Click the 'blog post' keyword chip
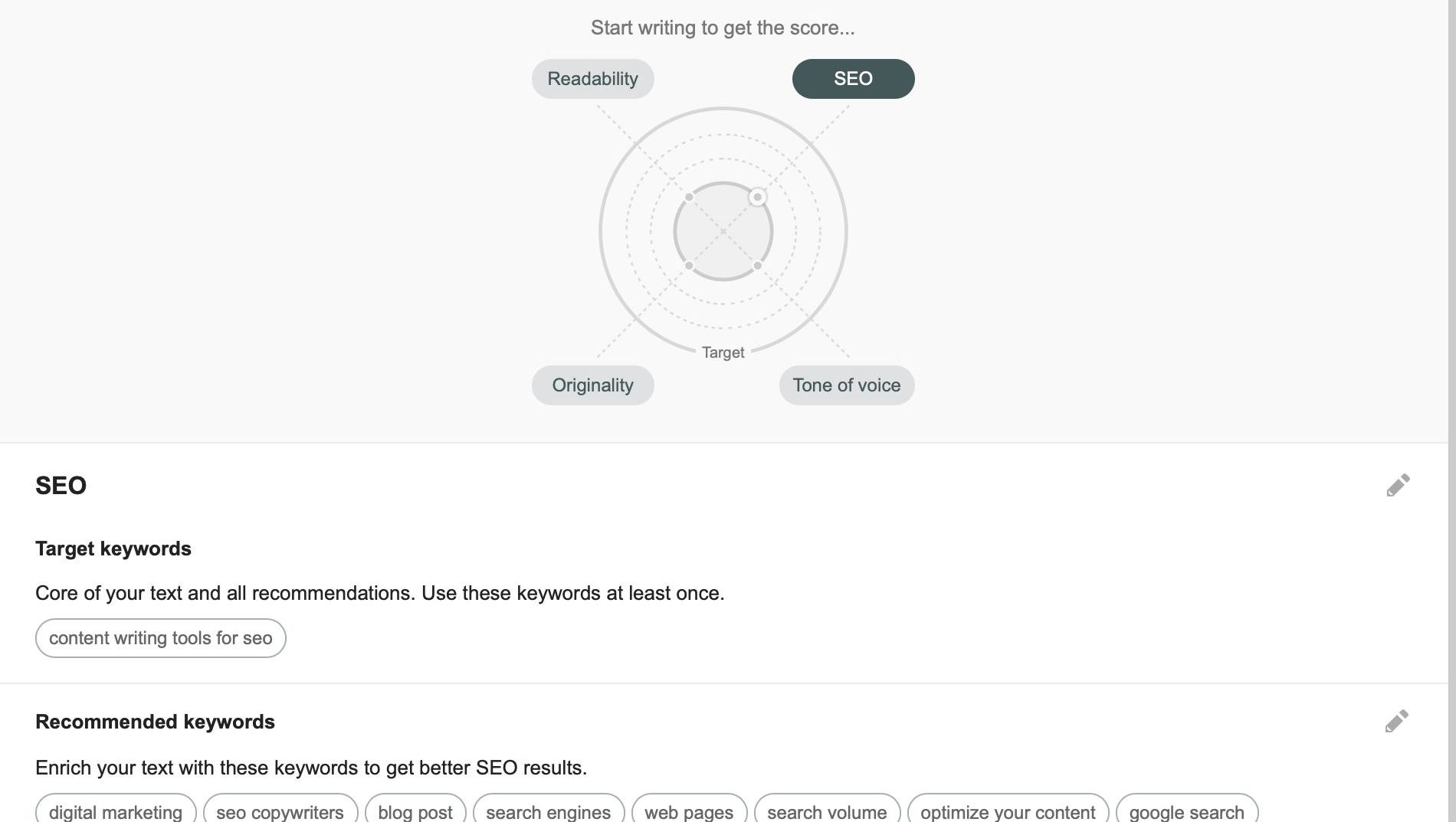Viewport: 1456px width, 822px height. click(415, 811)
